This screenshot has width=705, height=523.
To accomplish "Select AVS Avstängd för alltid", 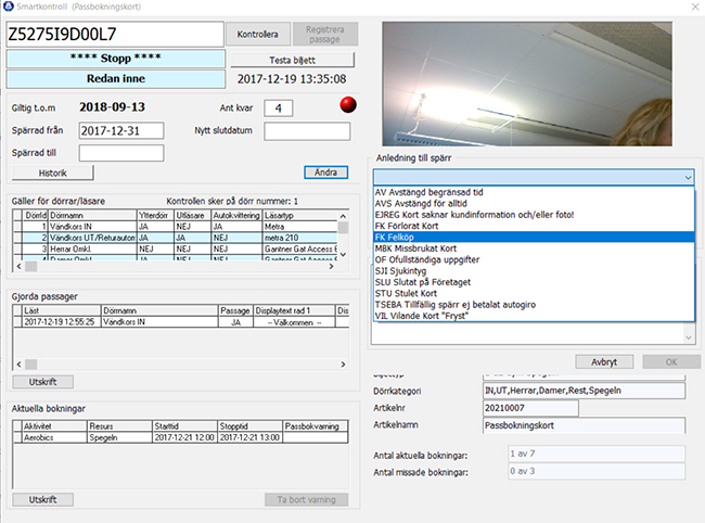I will coord(534,203).
